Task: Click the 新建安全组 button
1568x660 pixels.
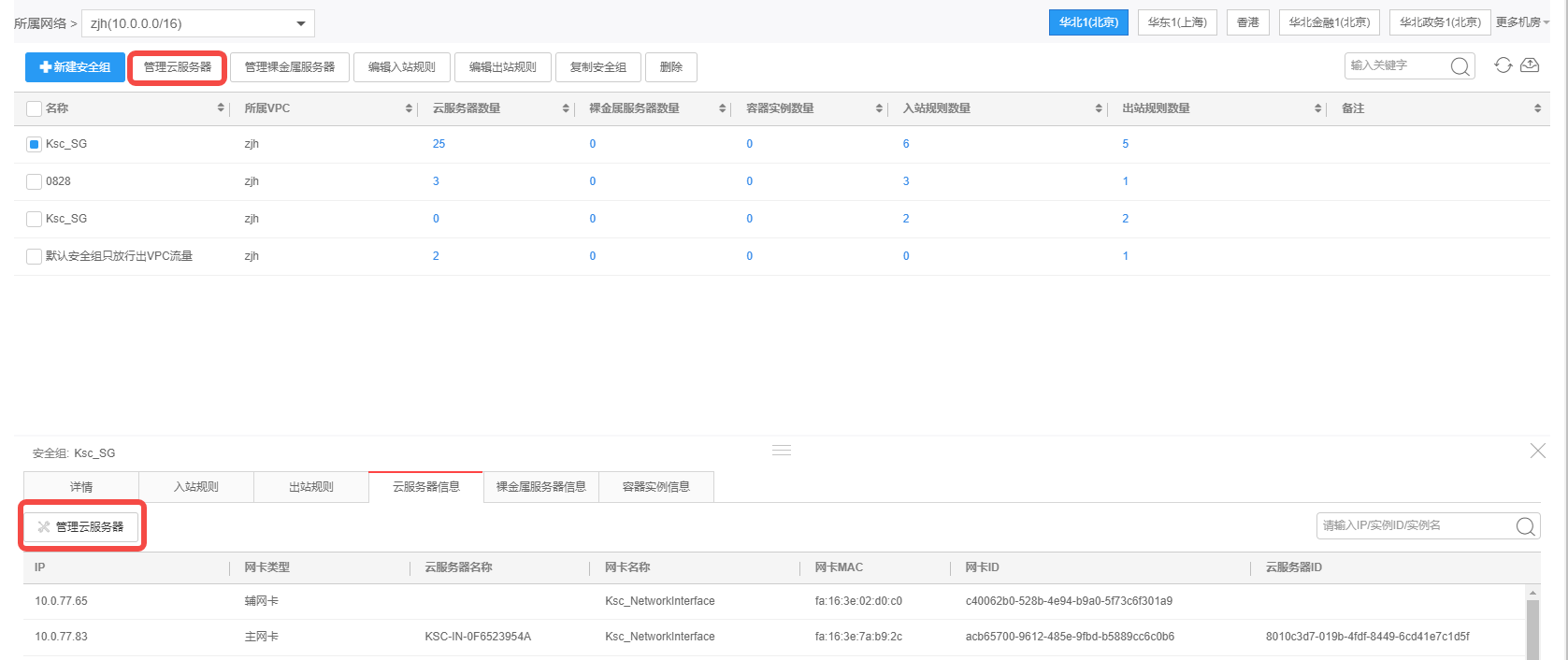Action: point(75,67)
